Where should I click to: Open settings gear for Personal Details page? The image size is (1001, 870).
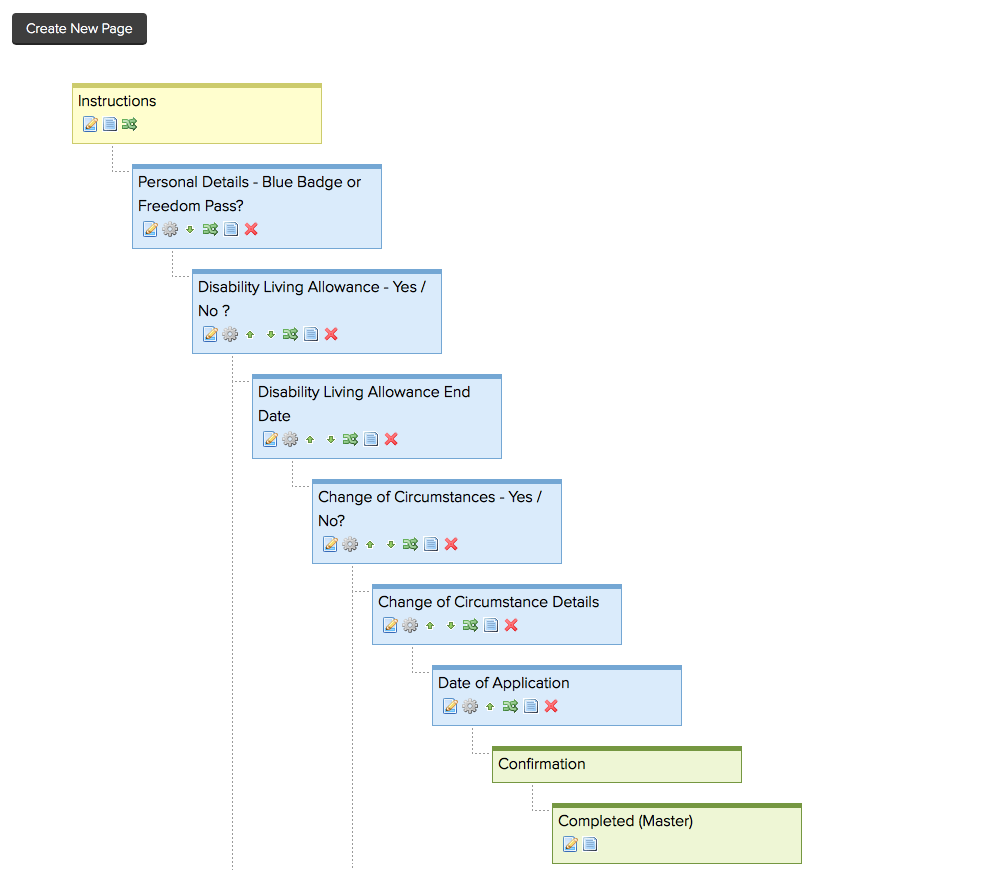point(170,229)
